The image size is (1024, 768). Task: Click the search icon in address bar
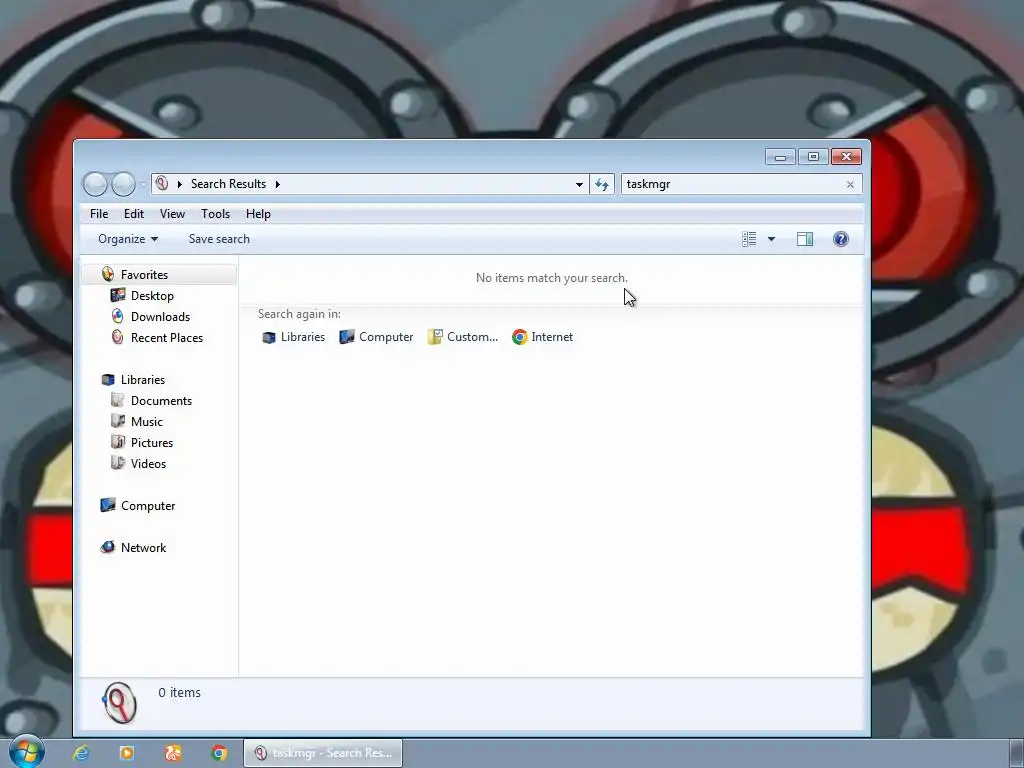pyautogui.click(x=162, y=184)
